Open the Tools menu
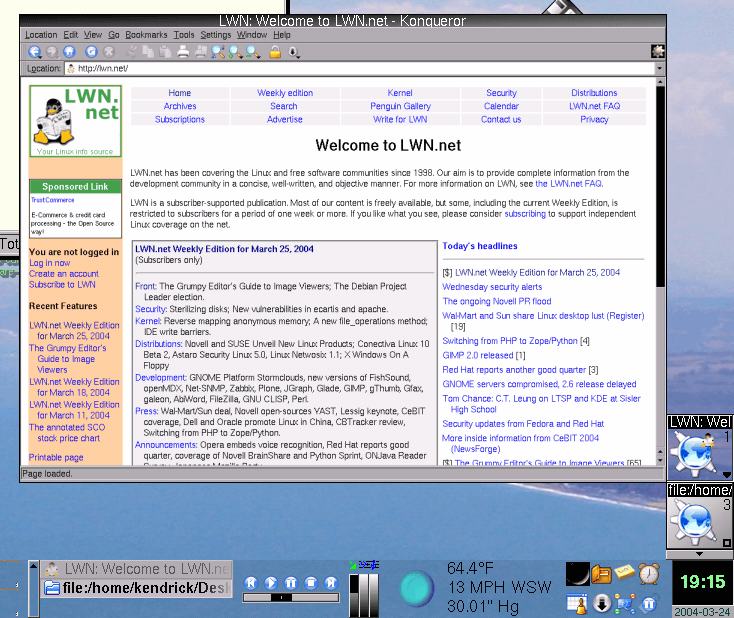 184,35
